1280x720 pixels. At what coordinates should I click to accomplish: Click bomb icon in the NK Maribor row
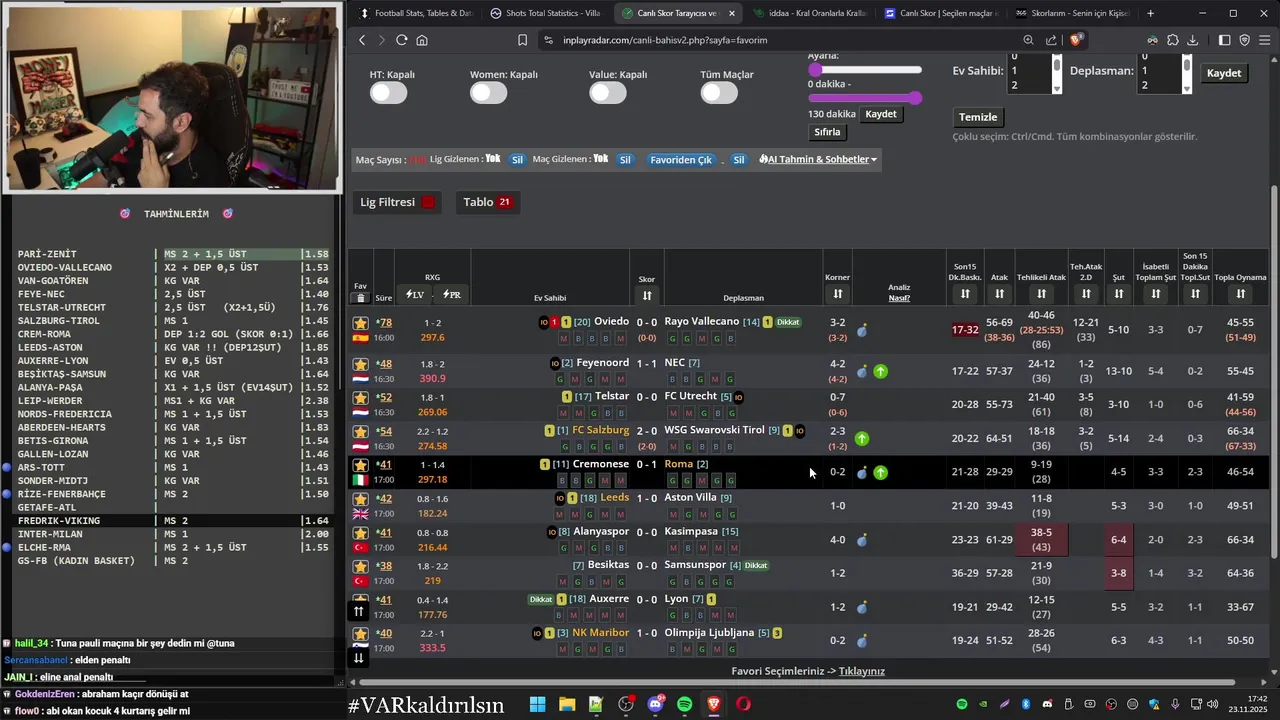862,641
